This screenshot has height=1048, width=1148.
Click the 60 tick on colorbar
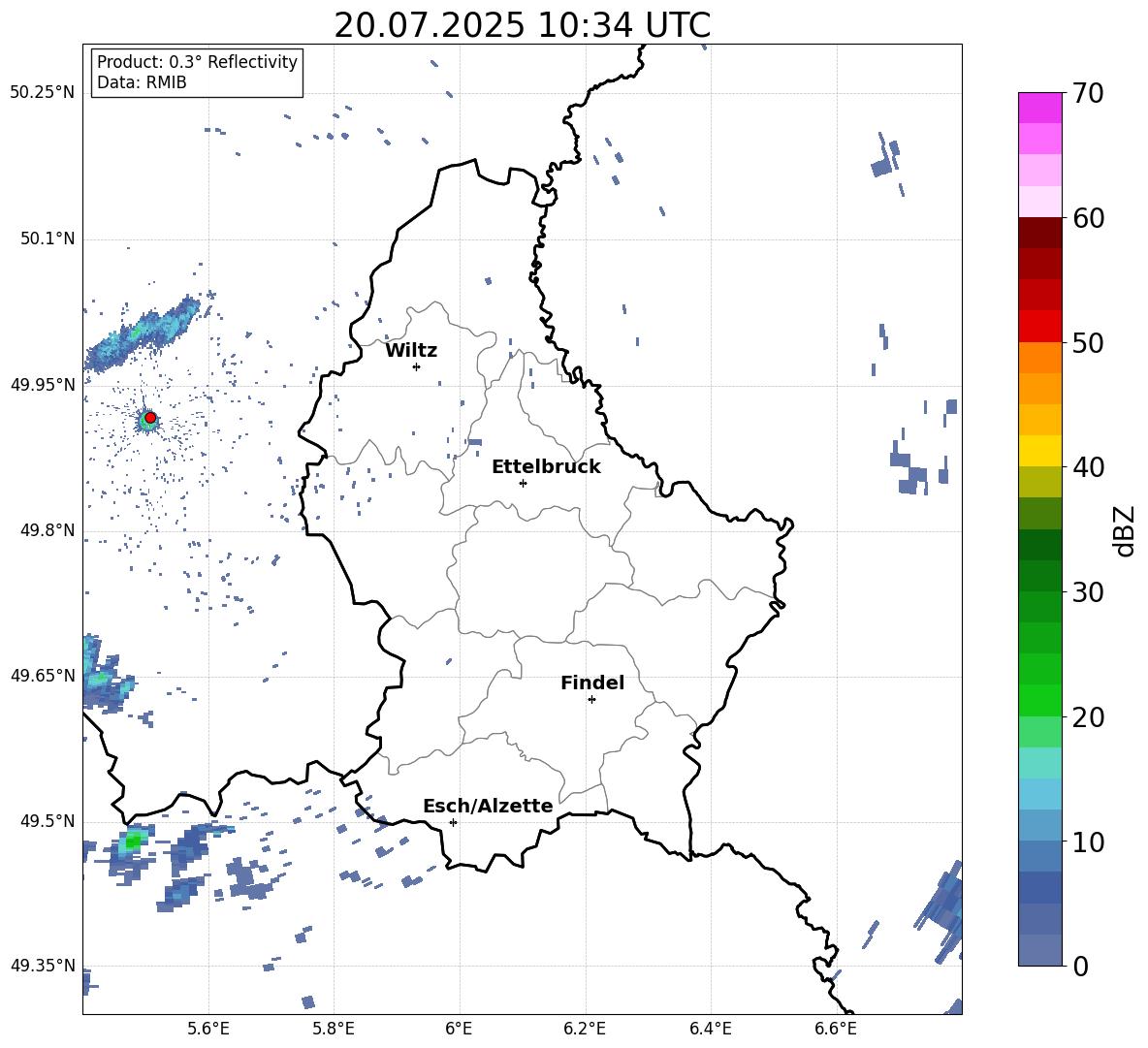pos(1088,218)
